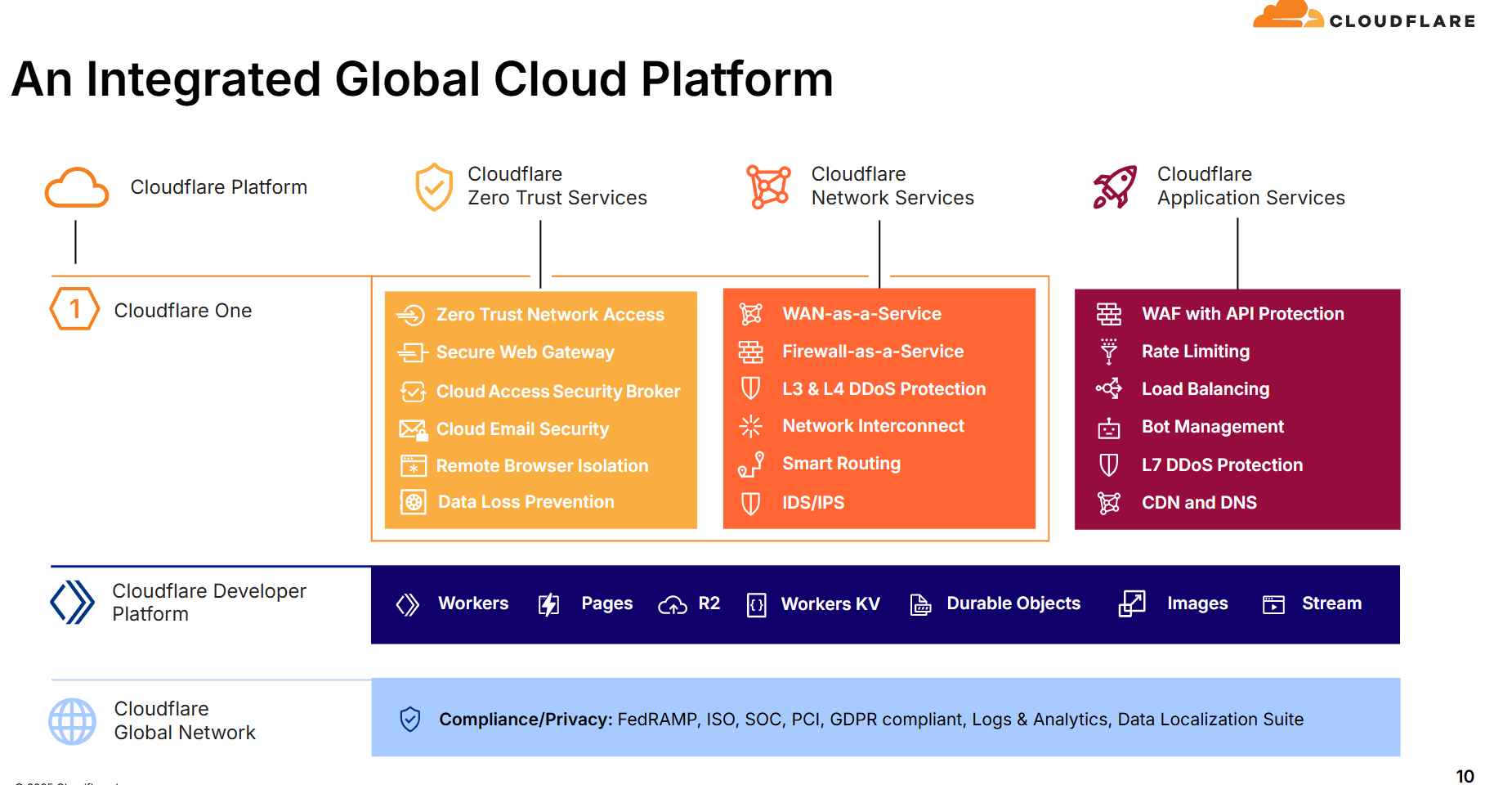Select the Durable Objects document icon
Image resolution: width=1512 pixels, height=785 pixels.
tap(920, 605)
